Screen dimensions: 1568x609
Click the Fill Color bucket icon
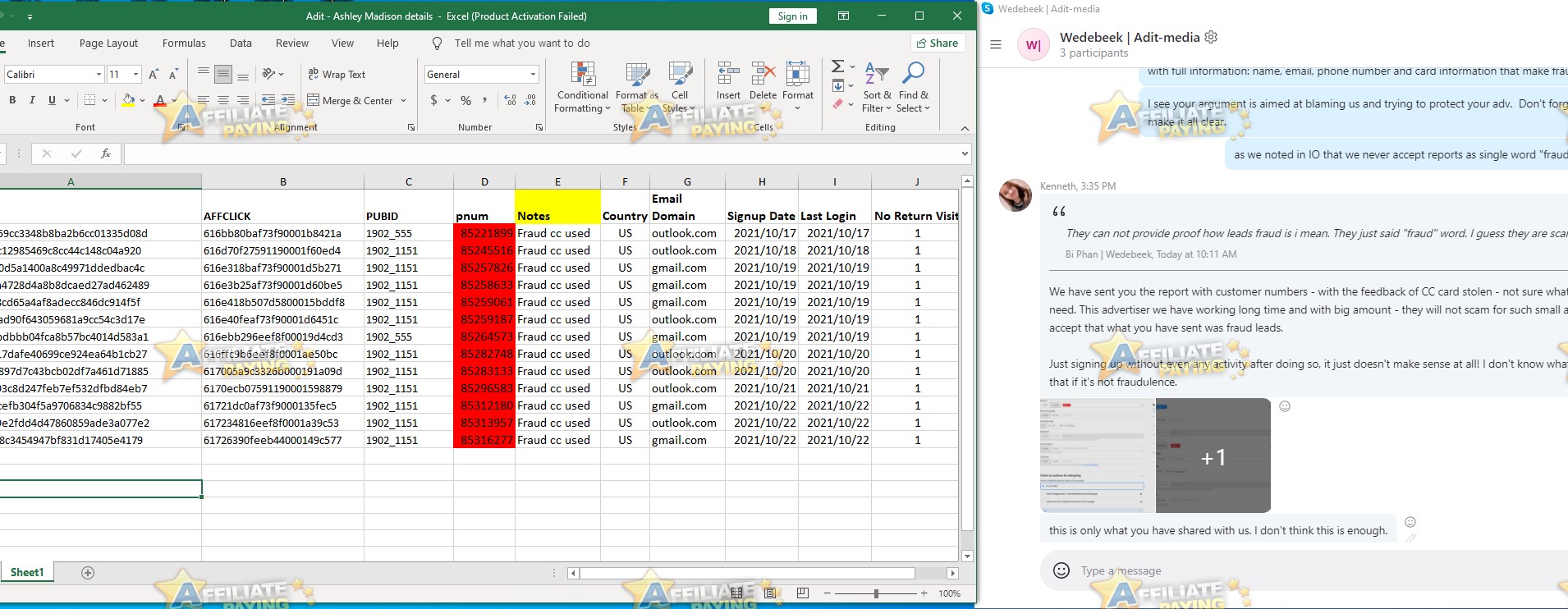coord(128,100)
